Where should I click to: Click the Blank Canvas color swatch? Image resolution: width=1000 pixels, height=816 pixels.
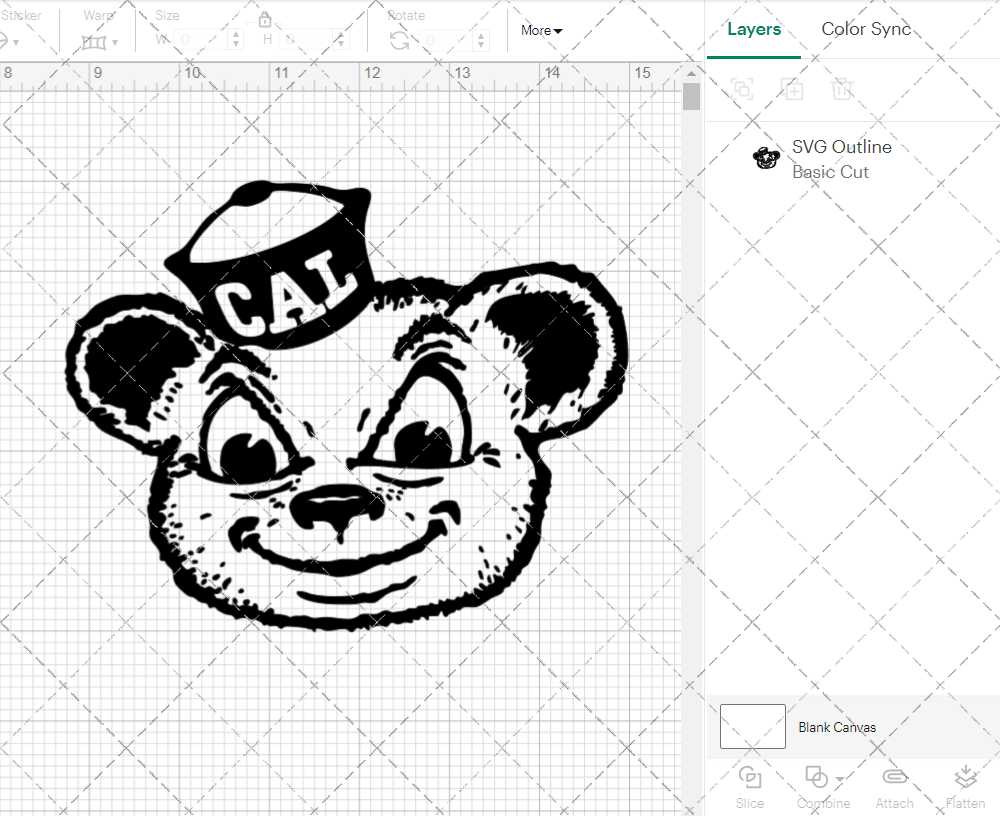[751, 727]
